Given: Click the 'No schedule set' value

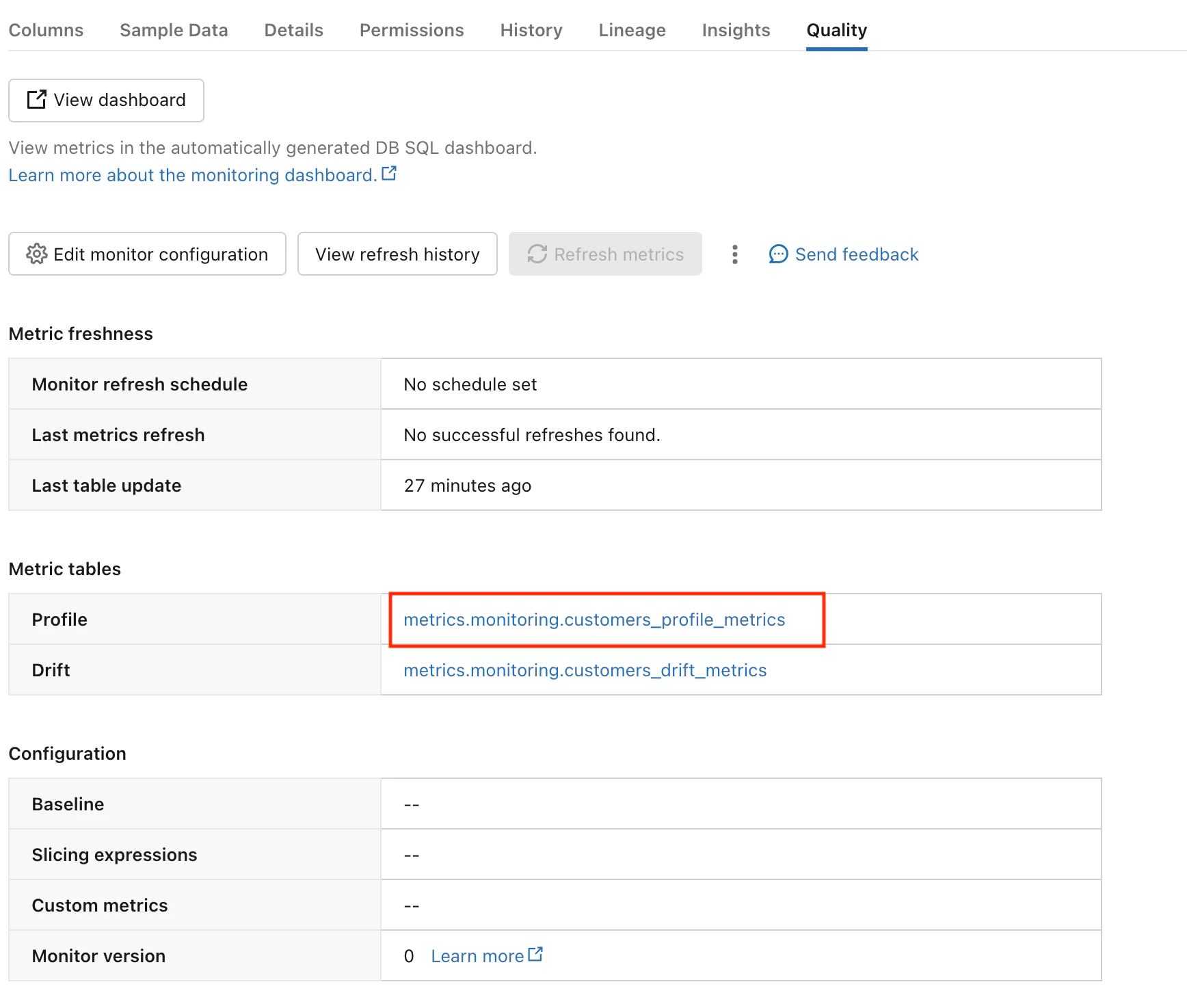Looking at the screenshot, I should pyautogui.click(x=470, y=384).
